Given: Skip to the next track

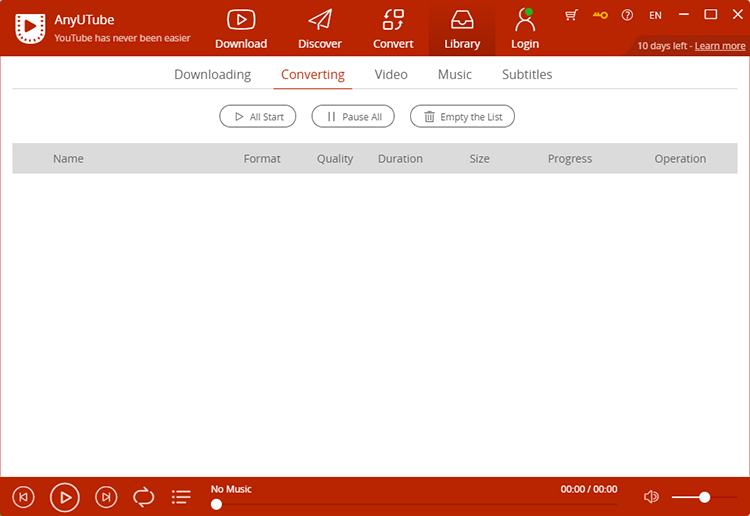Looking at the screenshot, I should pos(106,497).
